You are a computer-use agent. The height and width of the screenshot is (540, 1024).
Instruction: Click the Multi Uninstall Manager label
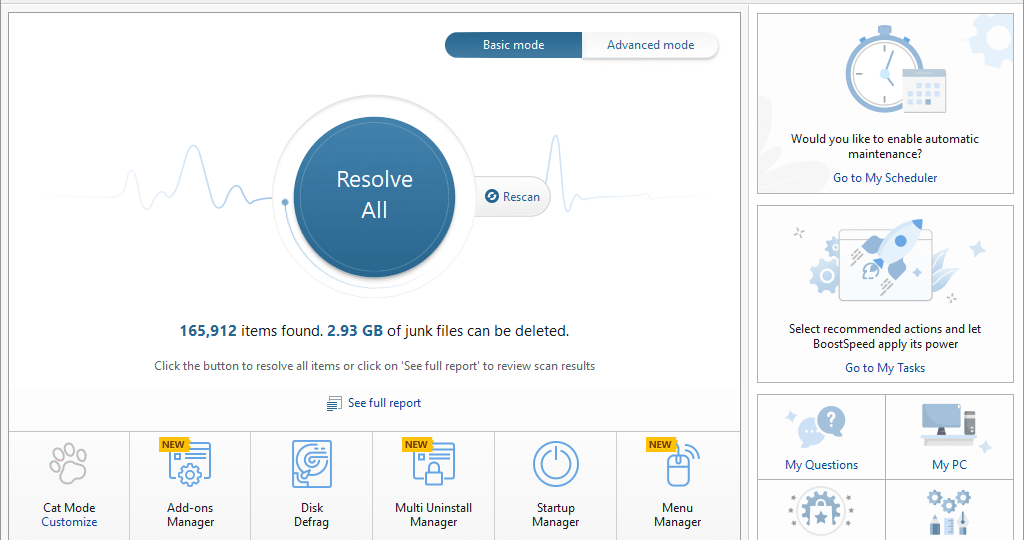(434, 515)
